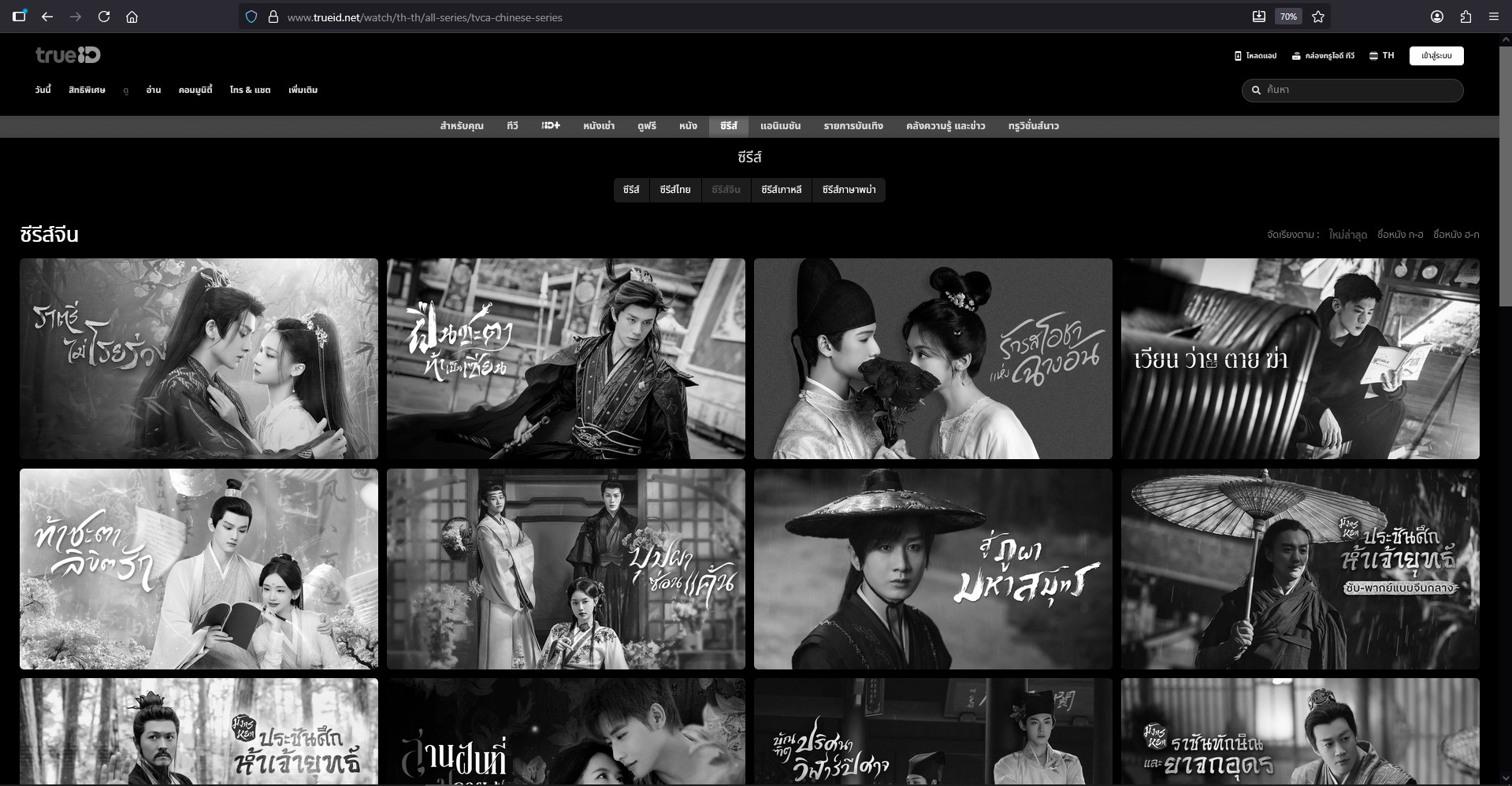Click the phone icon beside โหลดแอป
1512x786 pixels.
pos(1238,56)
